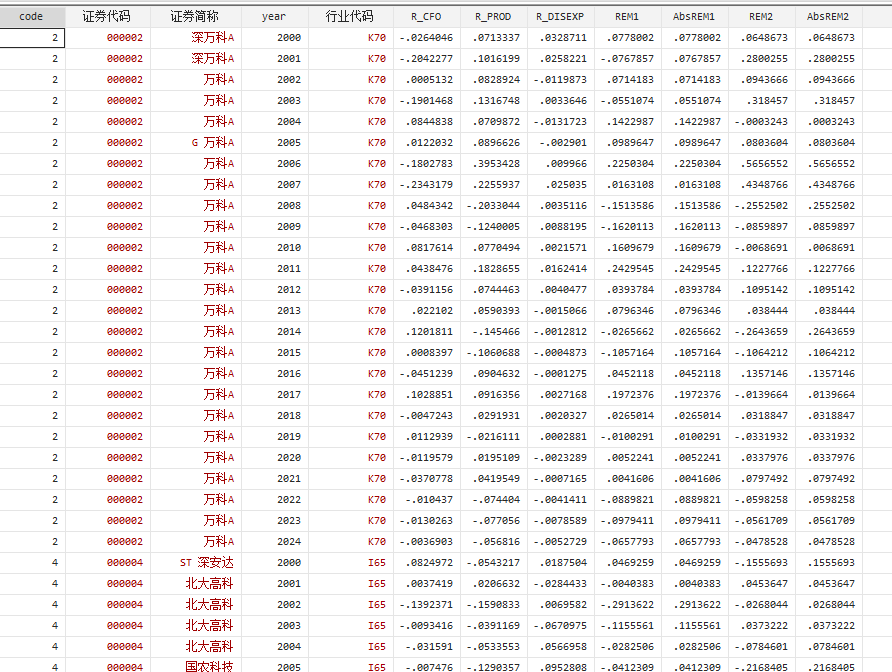Select R_DISEXP value .0162414
Viewport: 892px width, 672px height.
click(x=563, y=269)
